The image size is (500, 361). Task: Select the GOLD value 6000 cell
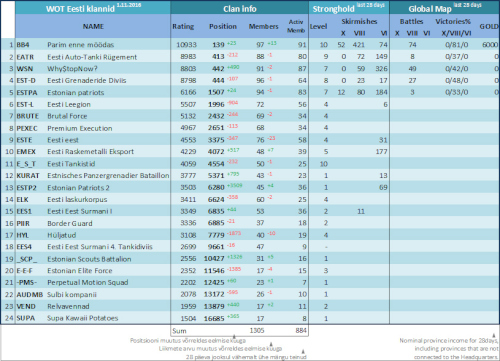(x=490, y=45)
